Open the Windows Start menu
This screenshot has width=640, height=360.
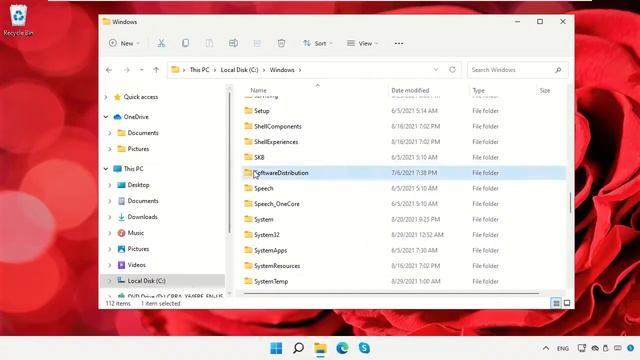[276, 348]
